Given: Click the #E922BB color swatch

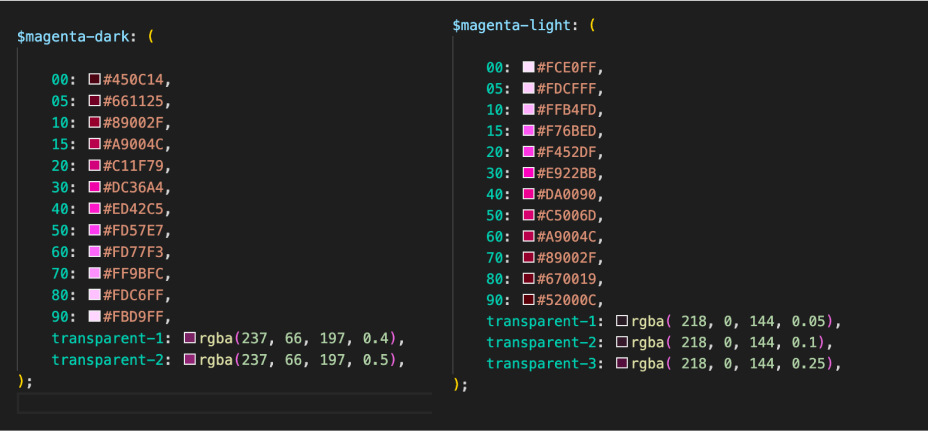Looking at the screenshot, I should pyautogui.click(x=529, y=173).
